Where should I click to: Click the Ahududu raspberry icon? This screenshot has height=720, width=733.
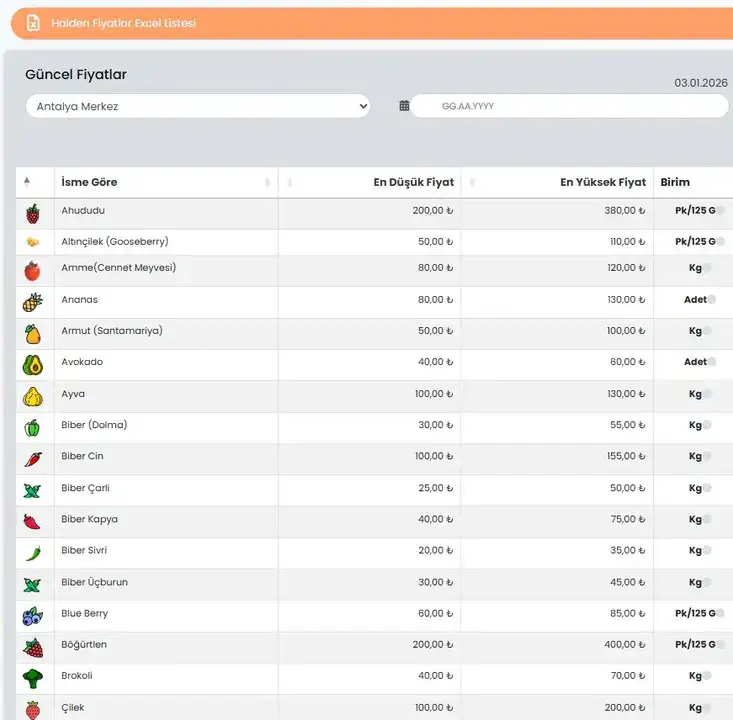[x=33, y=214]
